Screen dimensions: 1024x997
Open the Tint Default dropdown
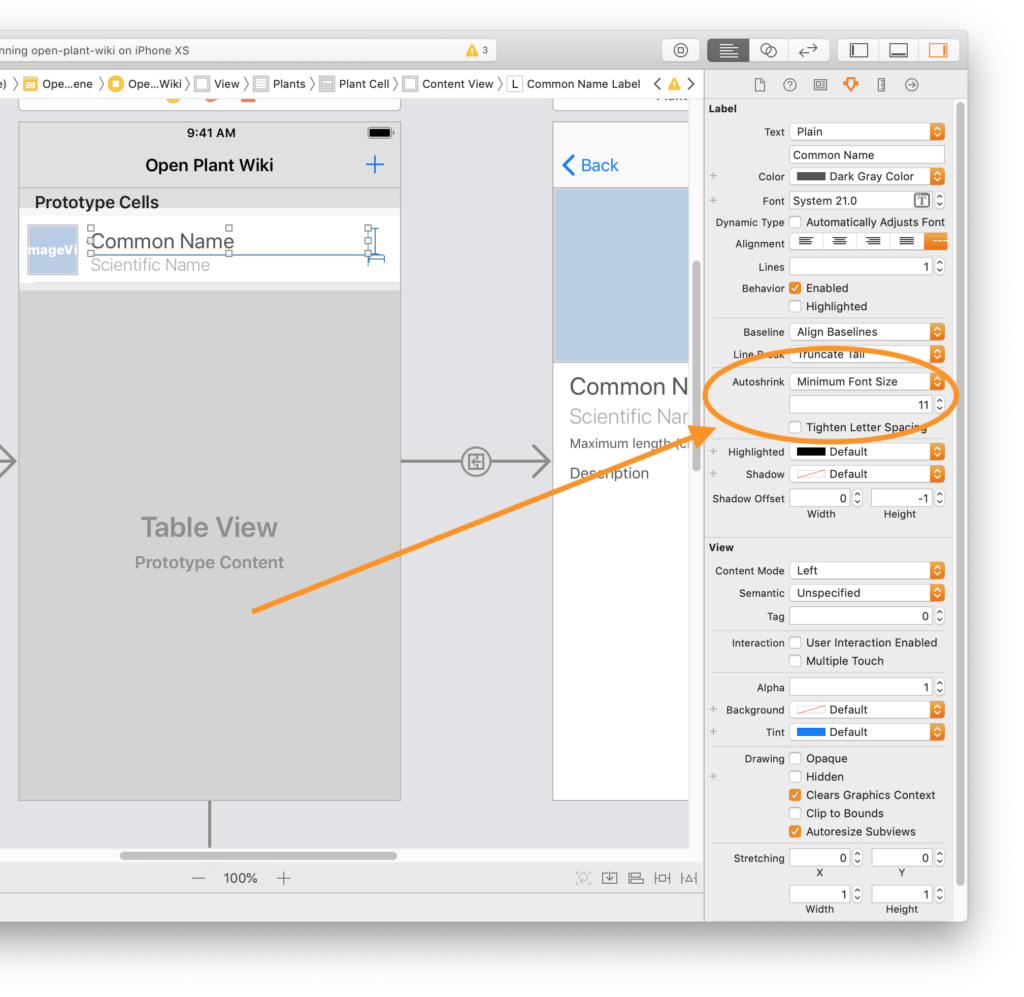[x=867, y=732]
